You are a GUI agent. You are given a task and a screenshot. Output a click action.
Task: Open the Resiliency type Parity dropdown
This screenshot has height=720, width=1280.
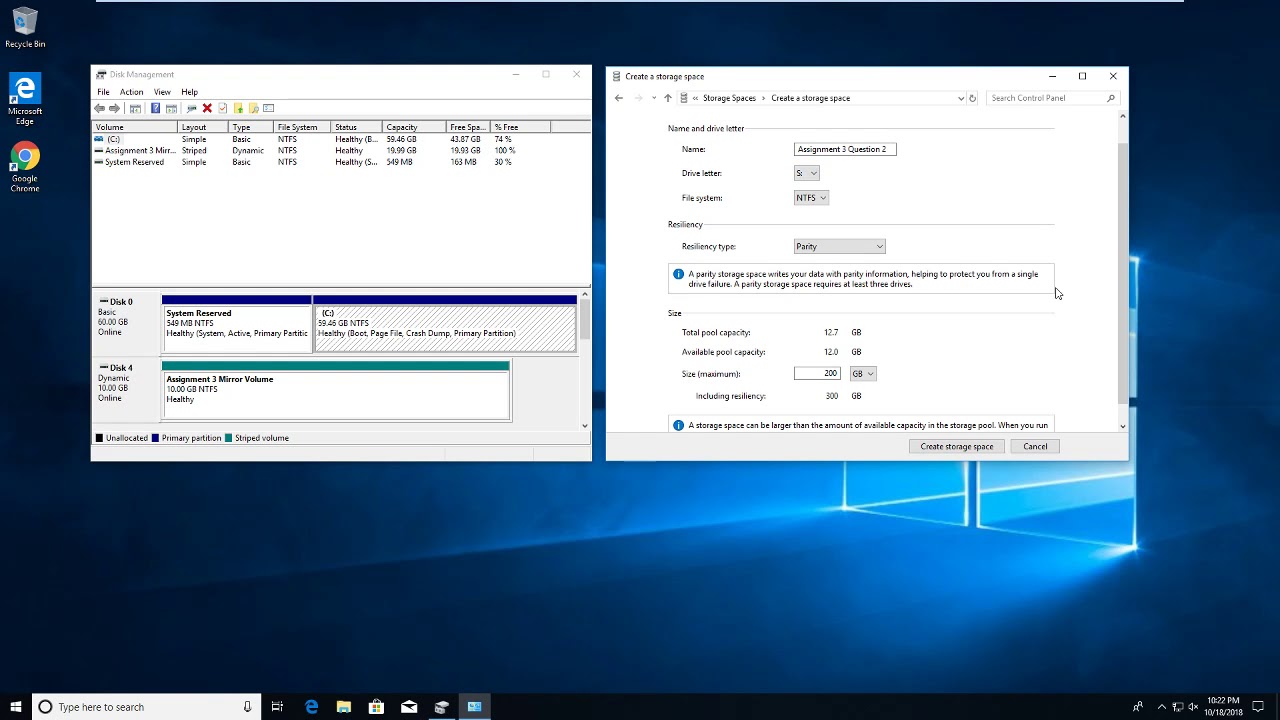tap(840, 246)
